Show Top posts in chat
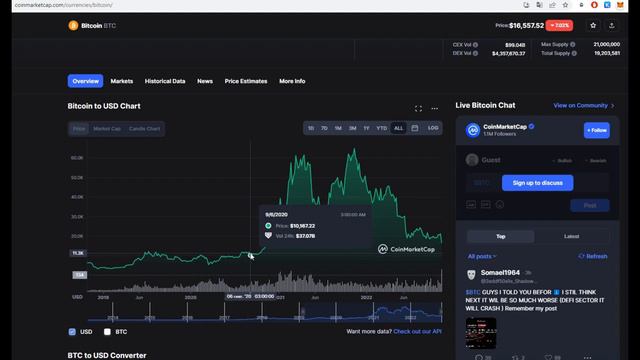This screenshot has height=360, width=640. 501,236
